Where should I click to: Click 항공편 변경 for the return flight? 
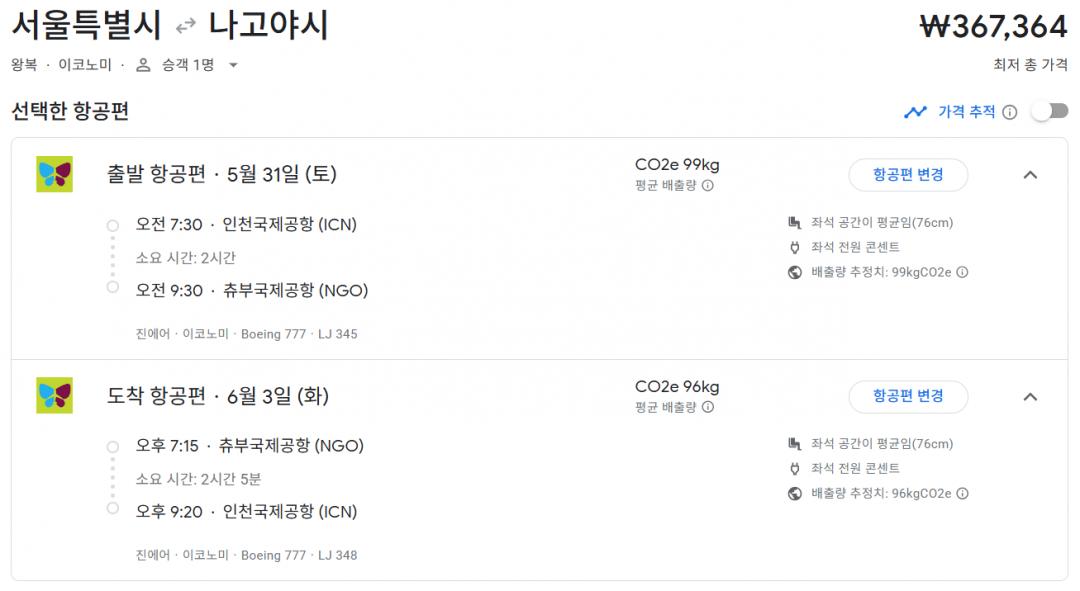pyautogui.click(x=908, y=396)
